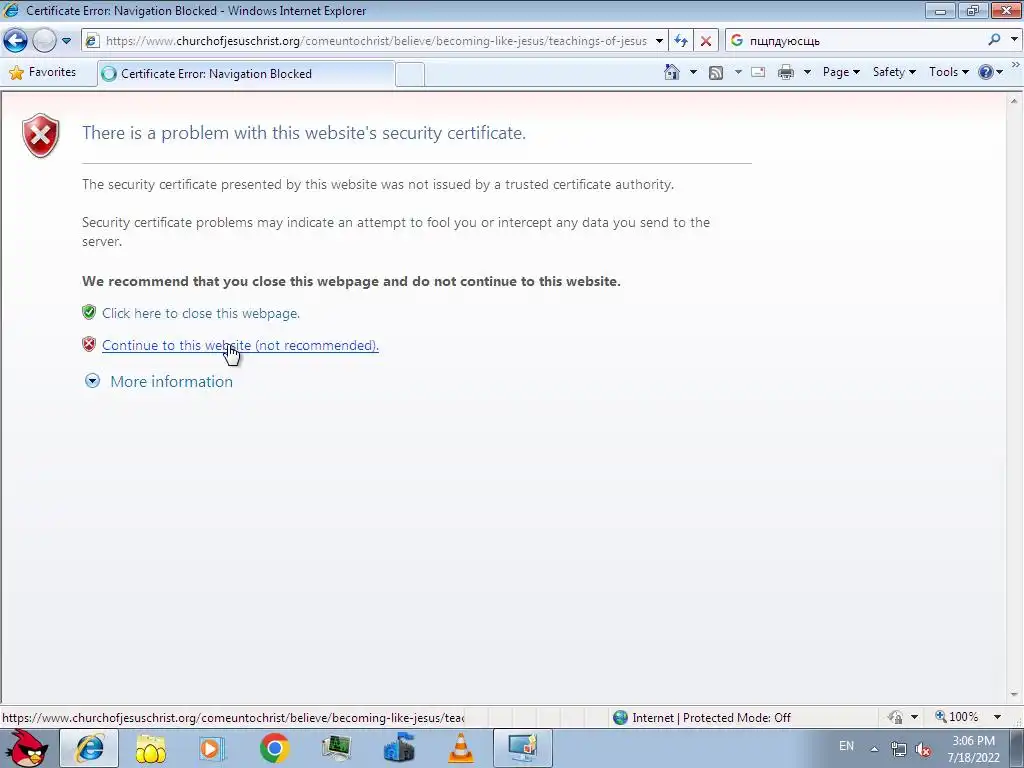This screenshot has height=768, width=1024.
Task: Click the RSS Feeds icon
Action: (x=716, y=72)
